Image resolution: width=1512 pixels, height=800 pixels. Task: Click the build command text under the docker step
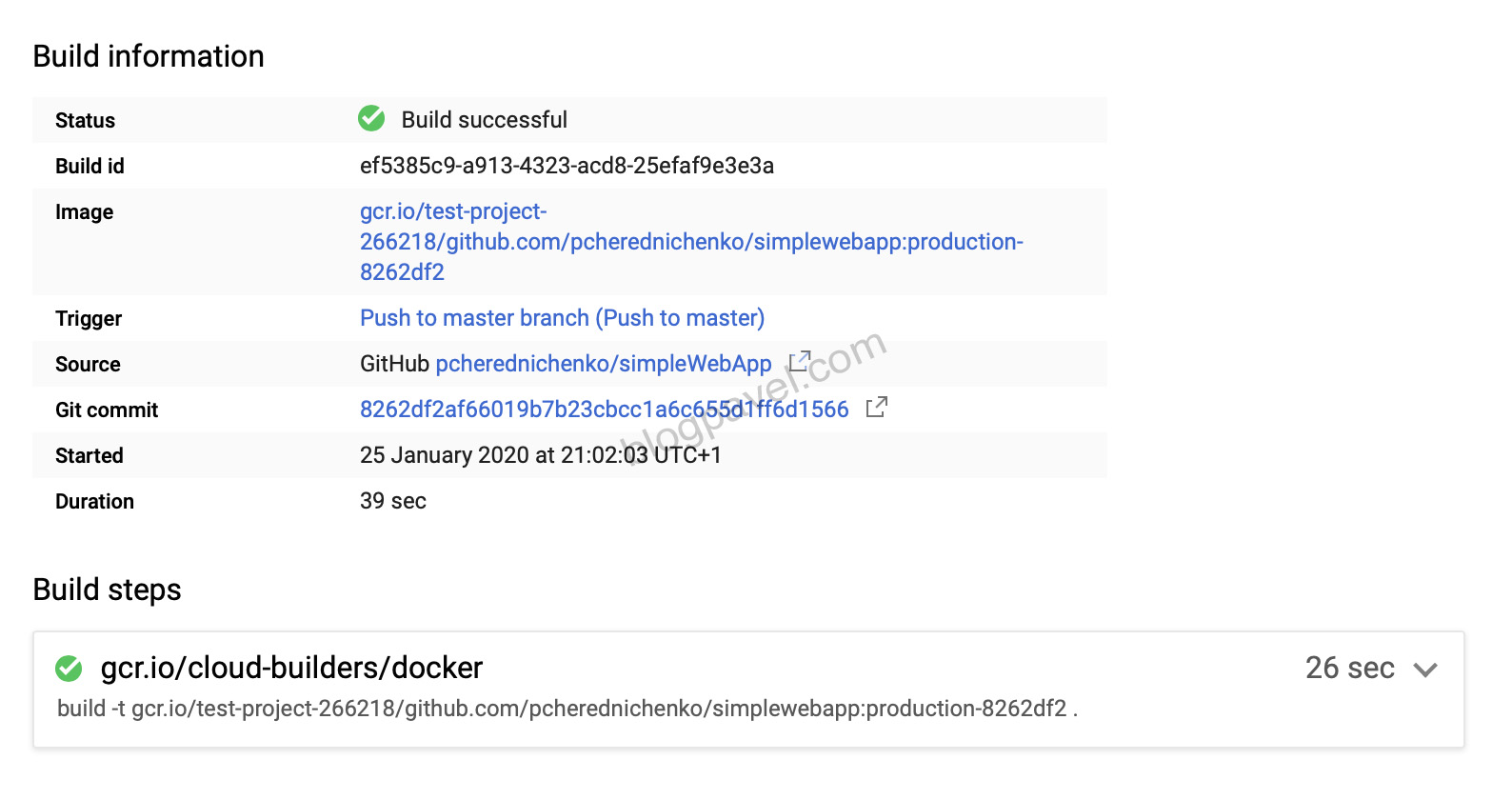571,708
